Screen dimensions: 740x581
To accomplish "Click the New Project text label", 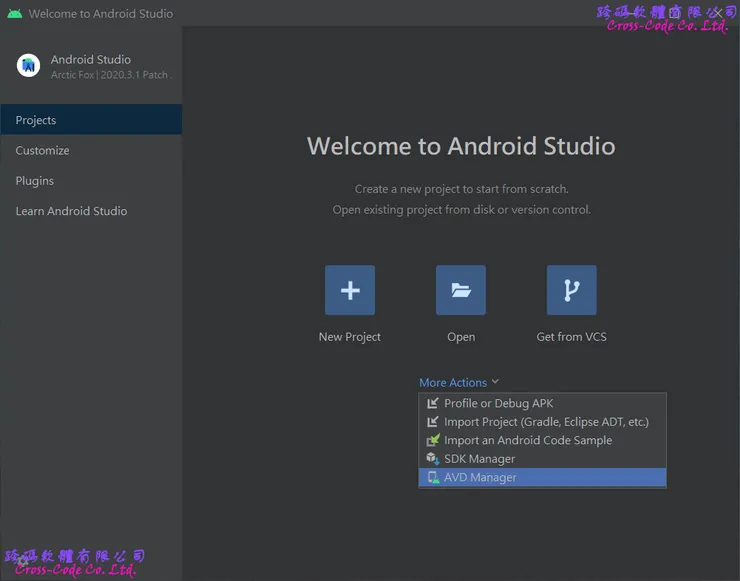I will coord(350,337).
